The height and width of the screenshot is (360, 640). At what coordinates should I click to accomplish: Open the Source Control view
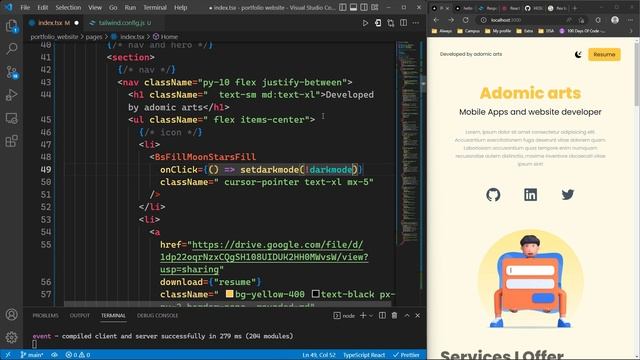[x=11, y=72]
